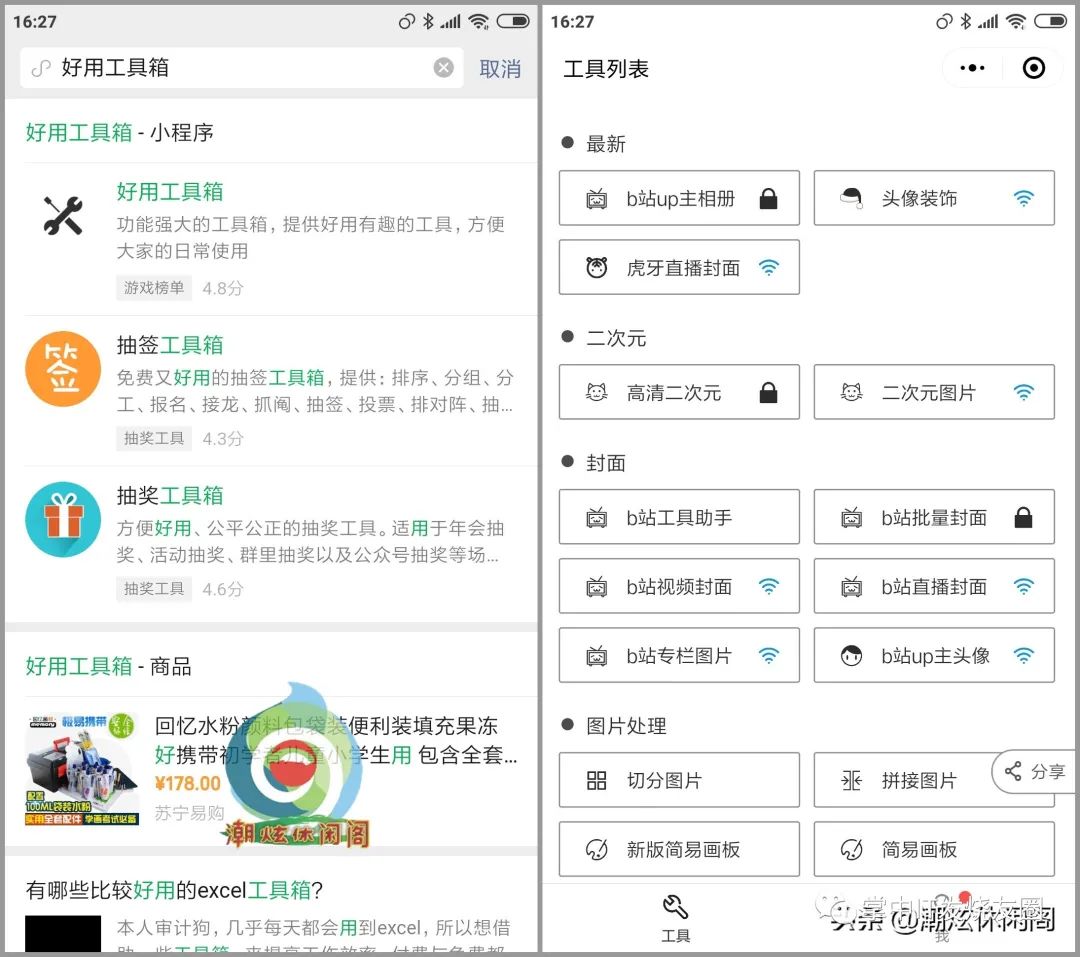The width and height of the screenshot is (1080, 957).
Task: Click the wifi icon on 二次元图片
Action: click(x=1024, y=392)
